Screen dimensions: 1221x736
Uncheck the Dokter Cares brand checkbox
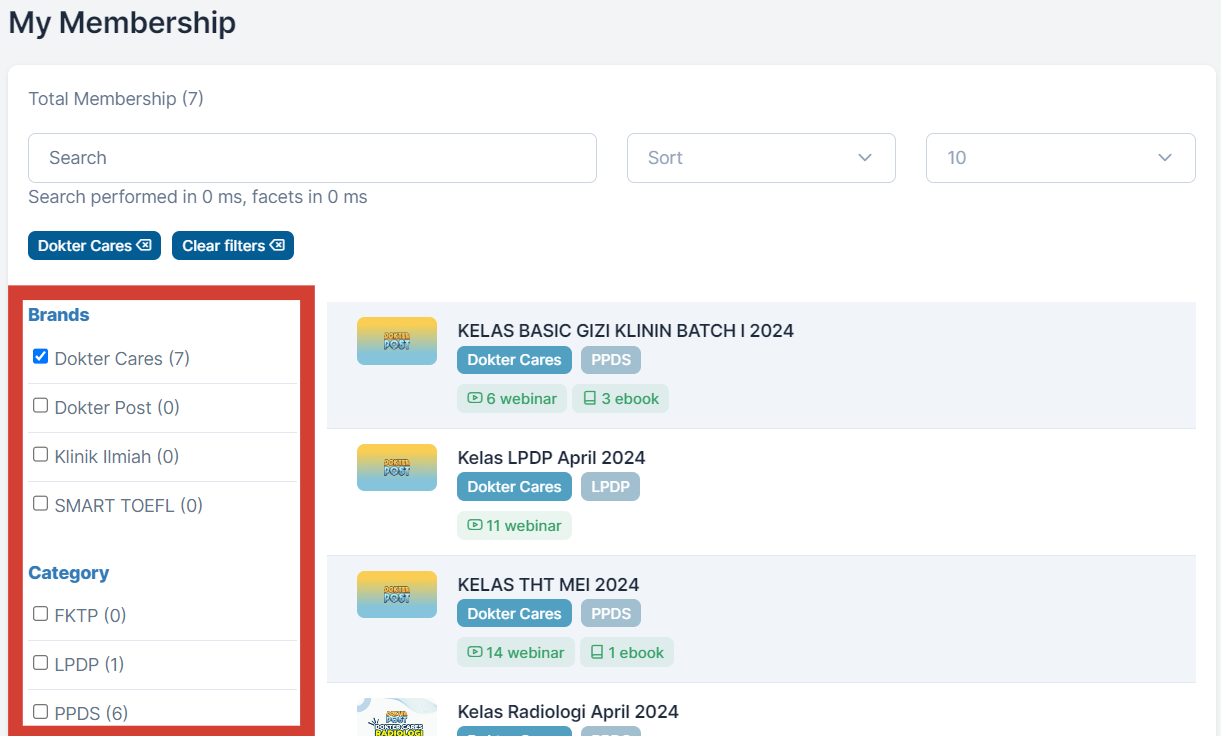[41, 357]
